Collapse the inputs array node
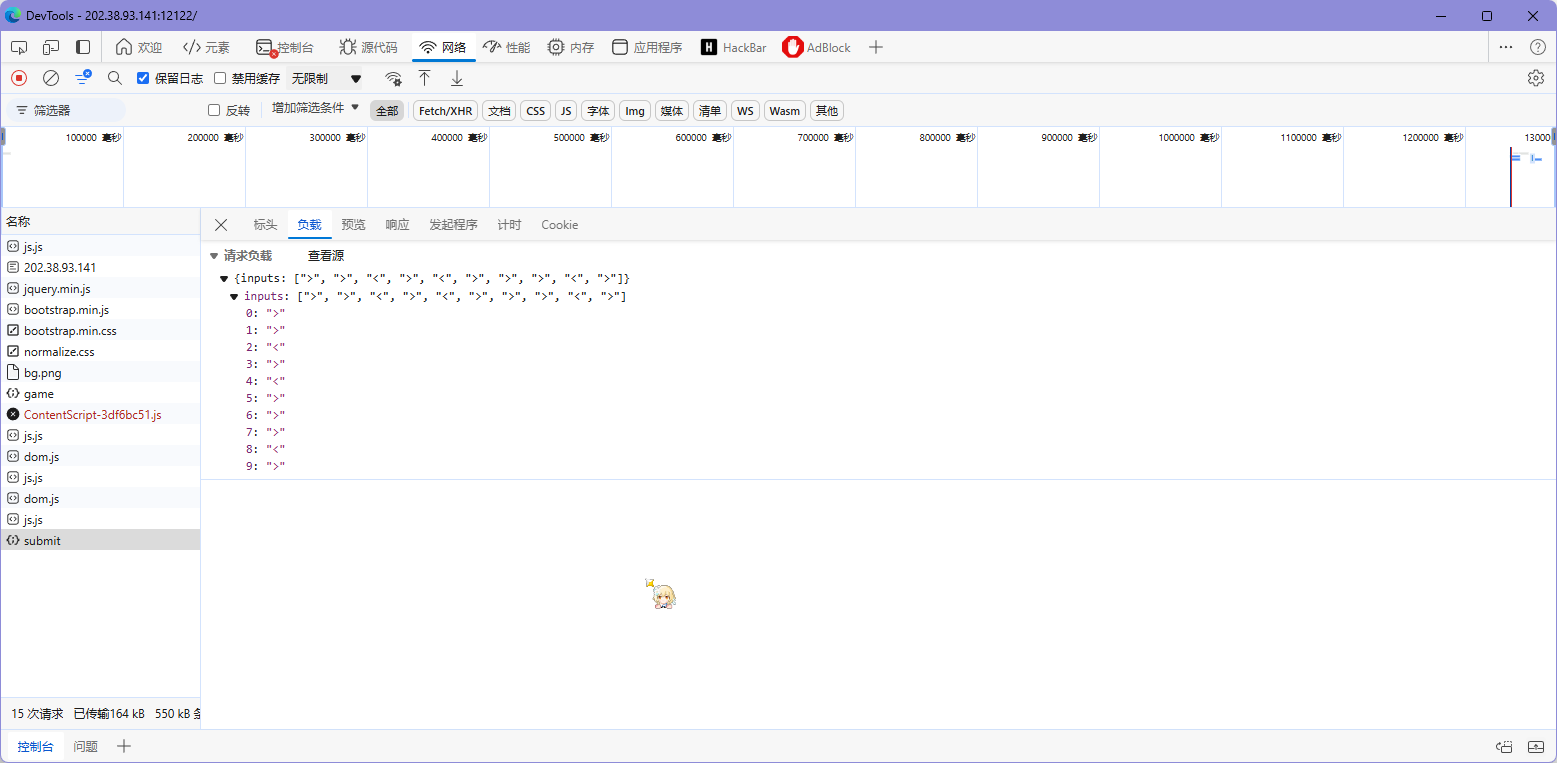1557x763 pixels. [x=235, y=297]
